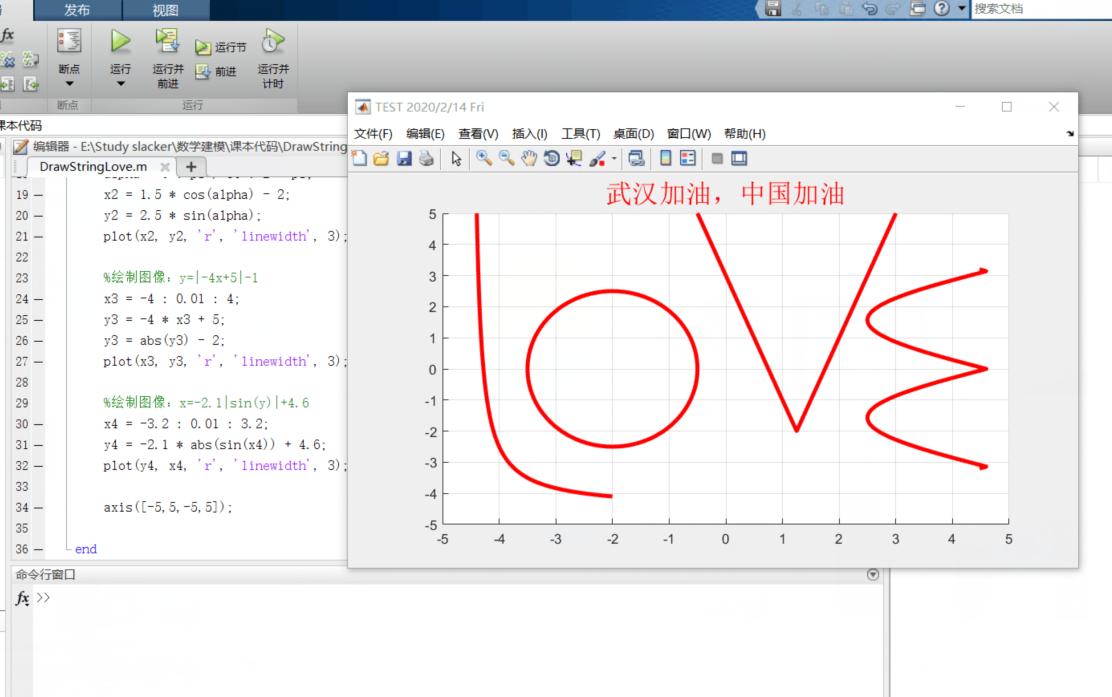
Task: Click the green Run button
Action: coord(120,42)
